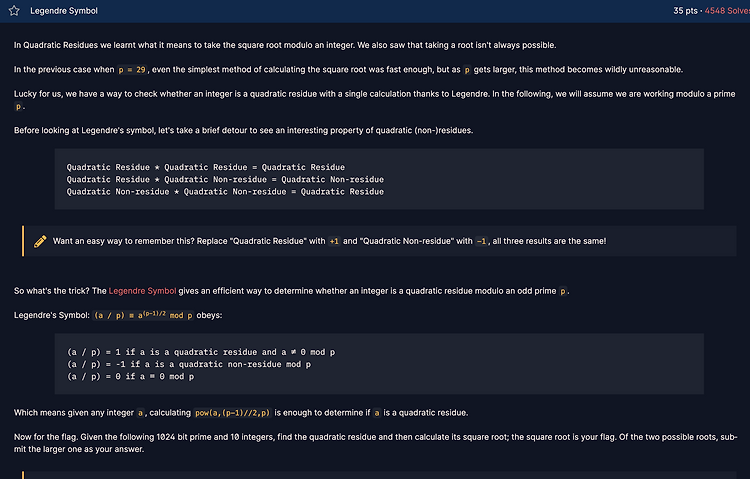Click the 'Now for the flag' paragraph

click(x=375, y=443)
